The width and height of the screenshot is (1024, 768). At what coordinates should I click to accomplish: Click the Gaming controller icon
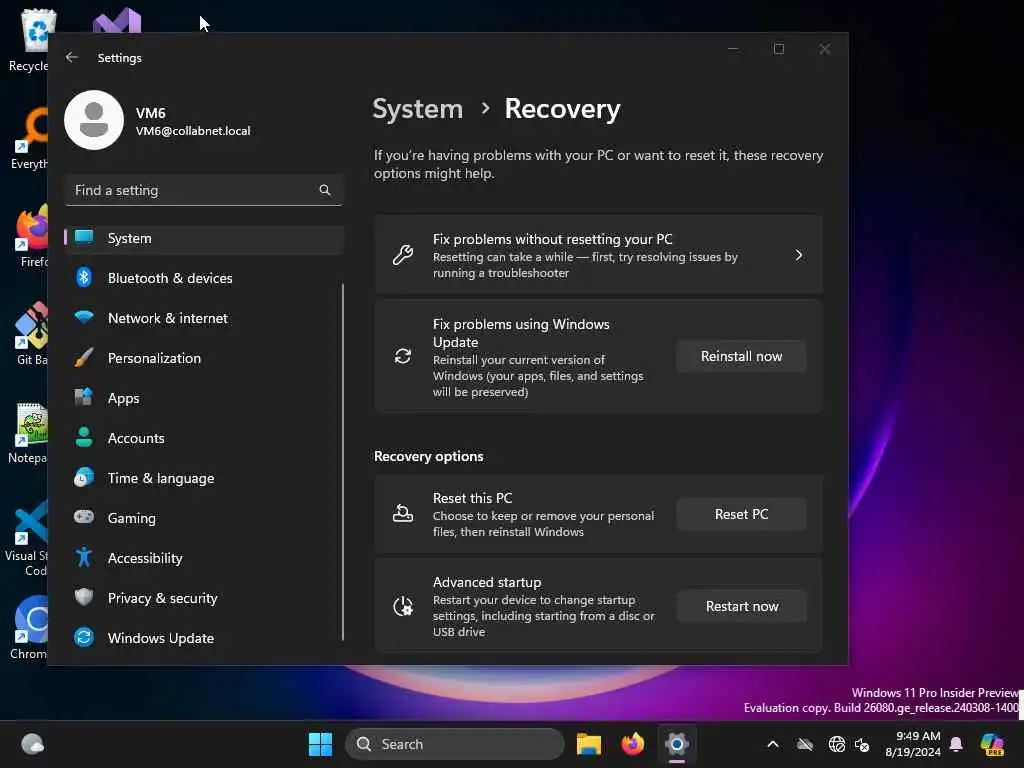[84, 517]
